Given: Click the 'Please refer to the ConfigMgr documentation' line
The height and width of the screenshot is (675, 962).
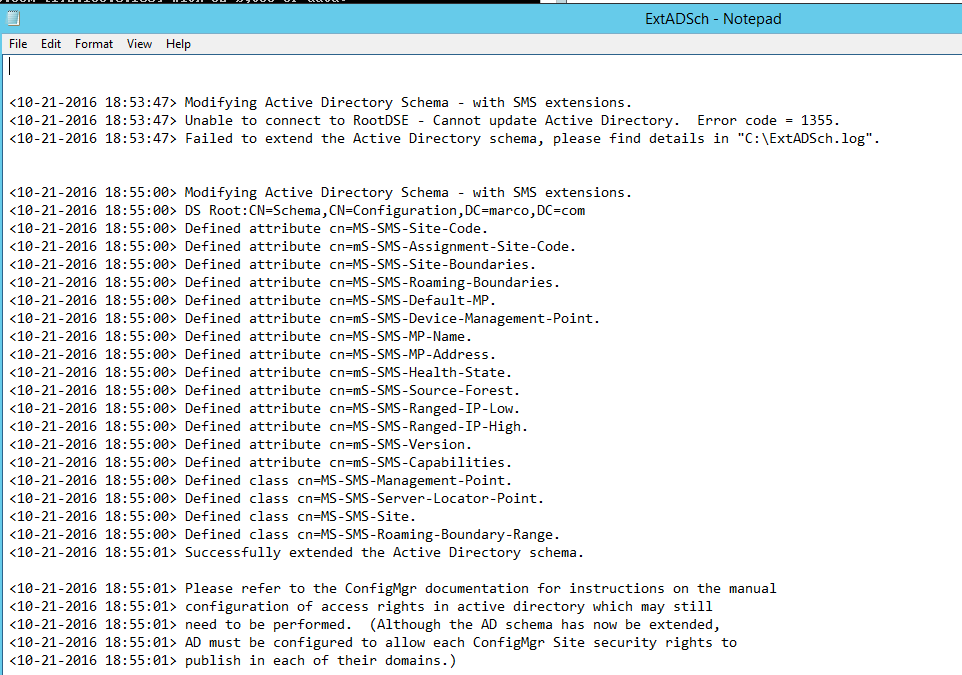Looking at the screenshot, I should (x=393, y=588).
